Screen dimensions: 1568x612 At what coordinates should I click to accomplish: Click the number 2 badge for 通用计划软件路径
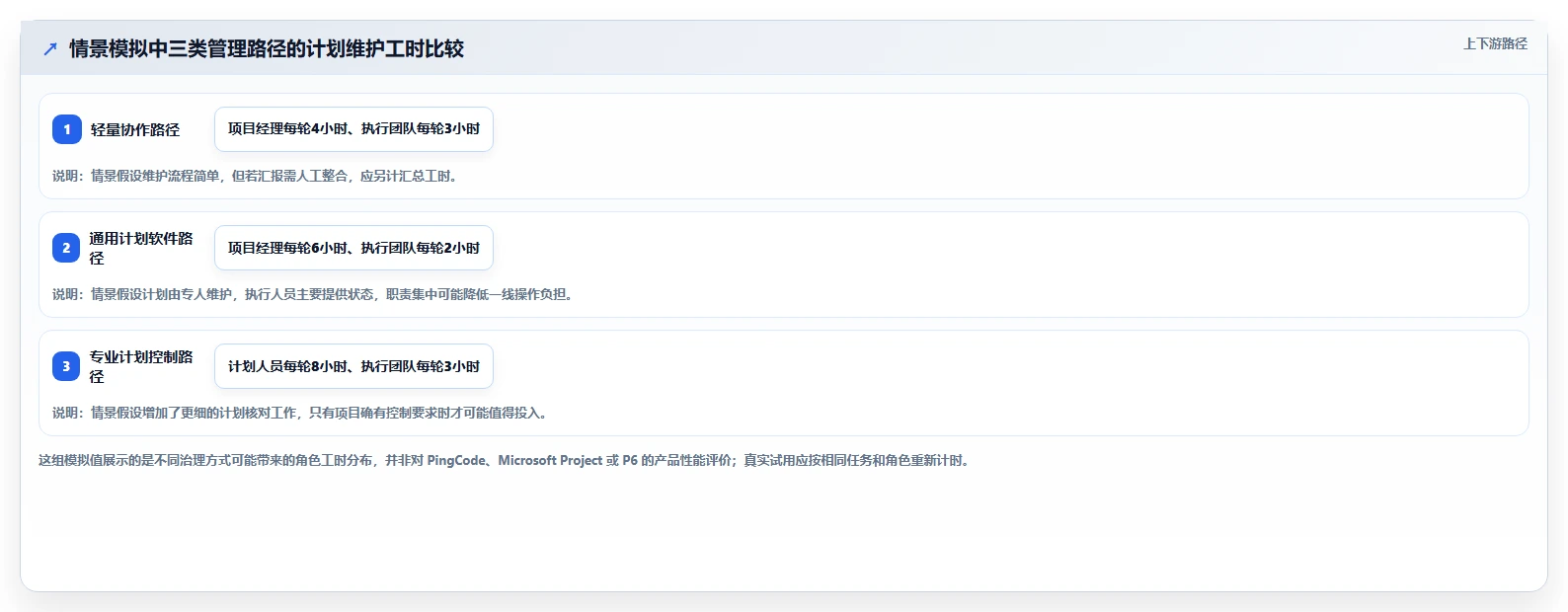67,248
